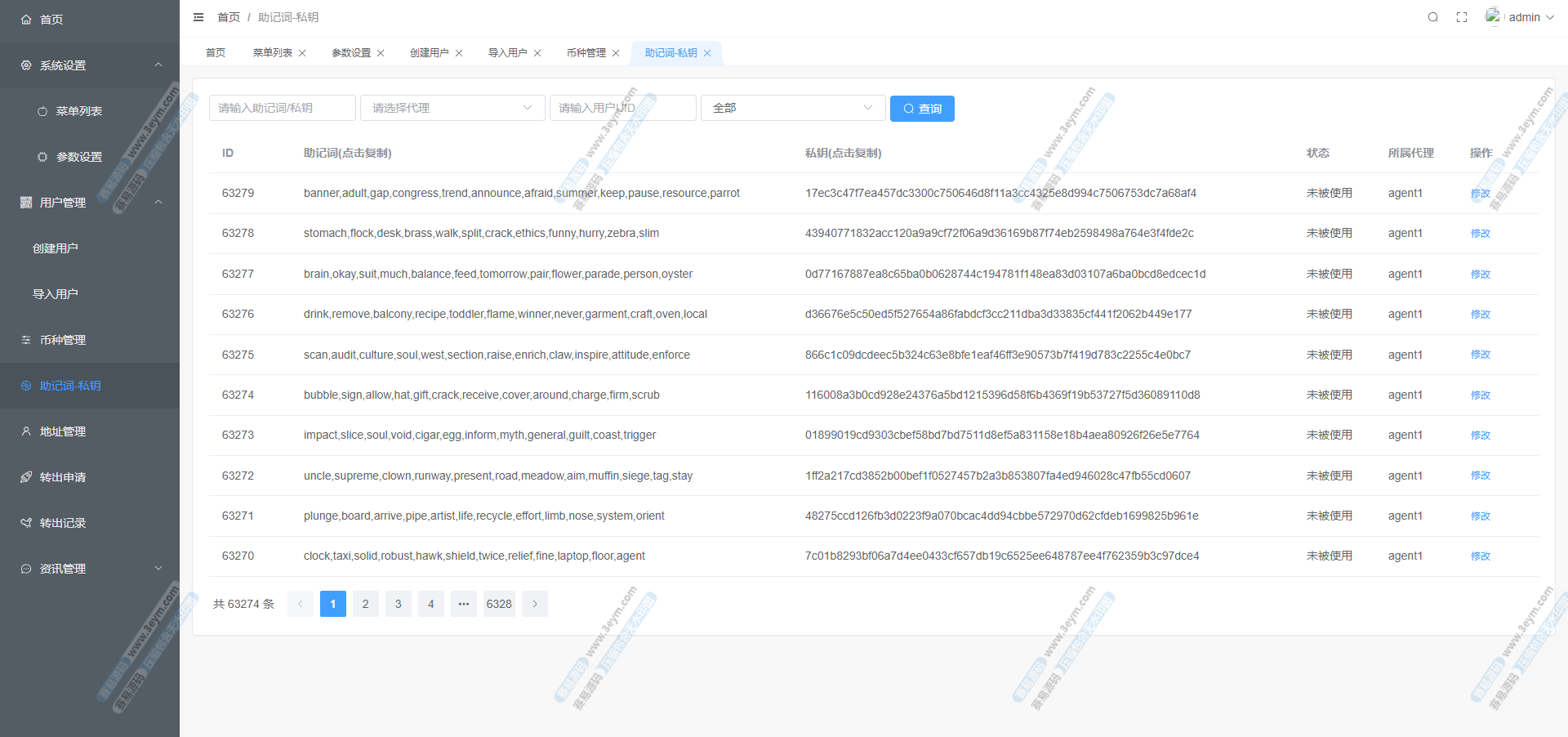1568x737 pixels.
Task: Open the 请选择代理 dropdown
Action: coord(452,108)
